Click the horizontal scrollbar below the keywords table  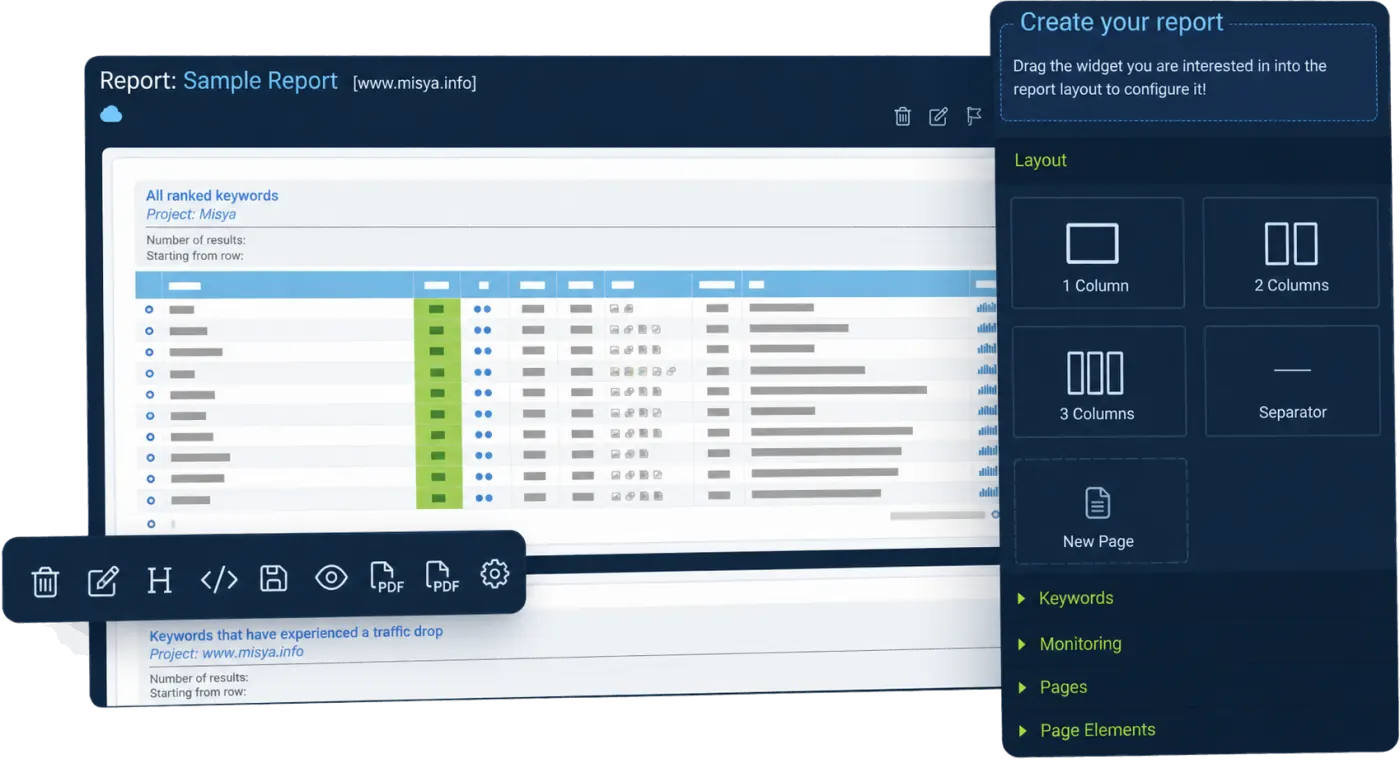[x=937, y=515]
